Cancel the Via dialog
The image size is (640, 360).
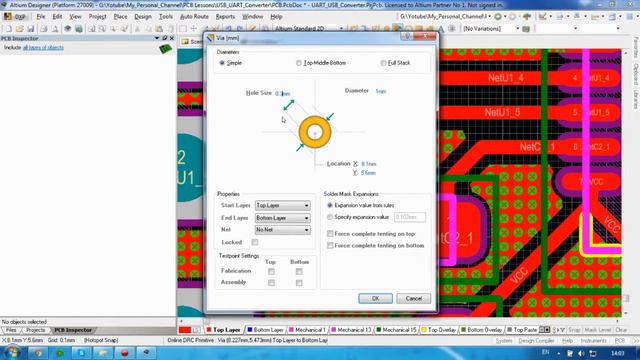click(x=413, y=298)
